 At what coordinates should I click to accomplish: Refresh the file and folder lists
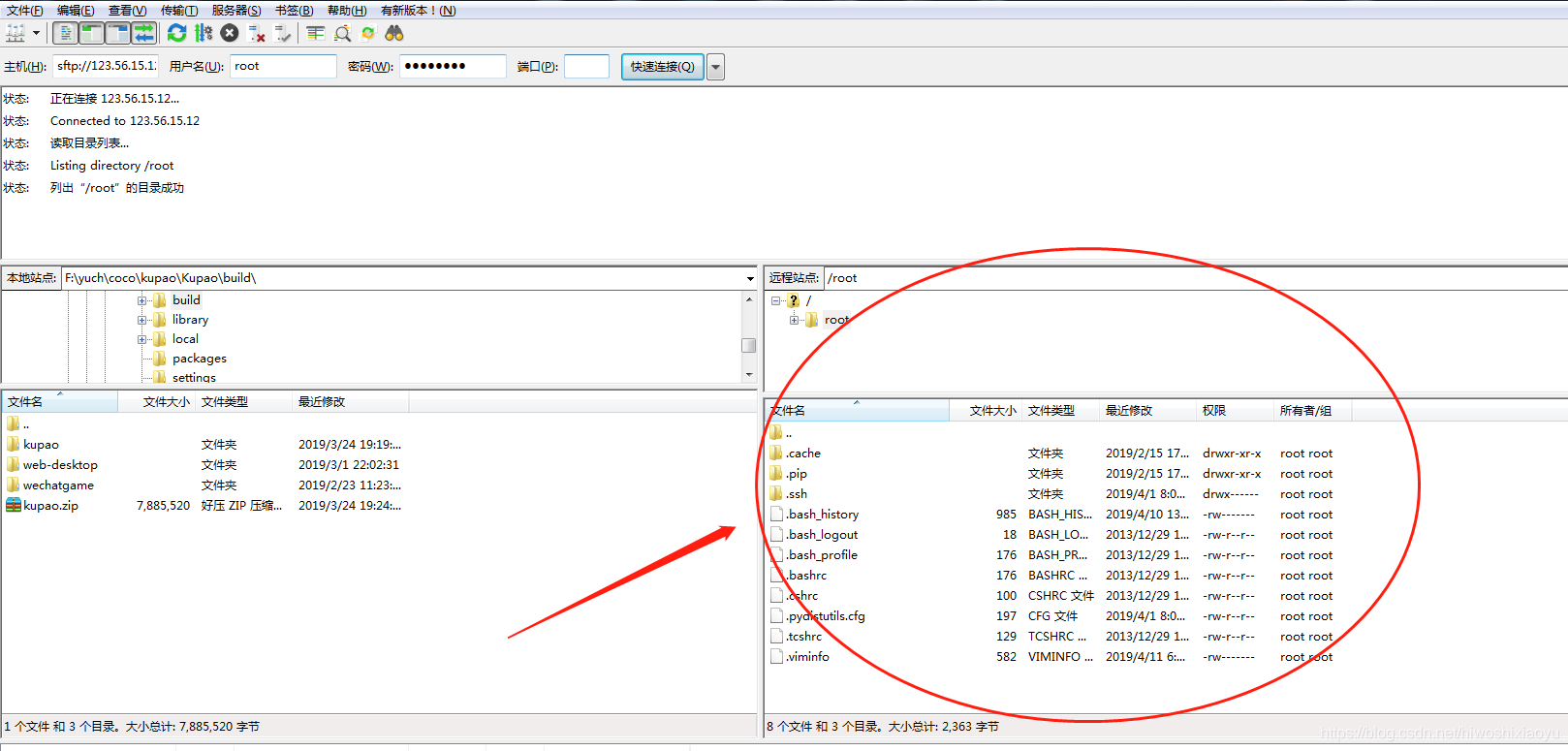click(x=176, y=33)
